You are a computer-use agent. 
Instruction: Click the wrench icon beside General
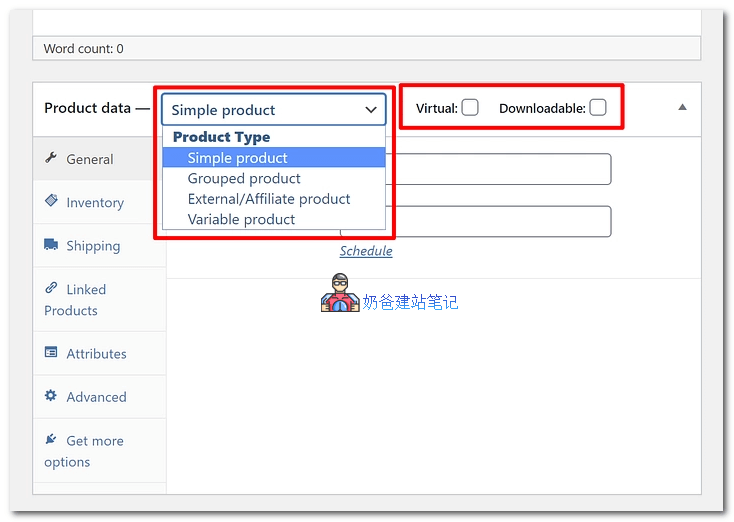click(x=51, y=158)
